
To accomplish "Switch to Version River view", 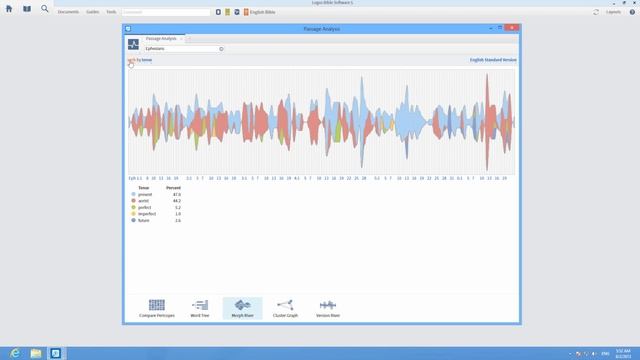I will pos(328,308).
